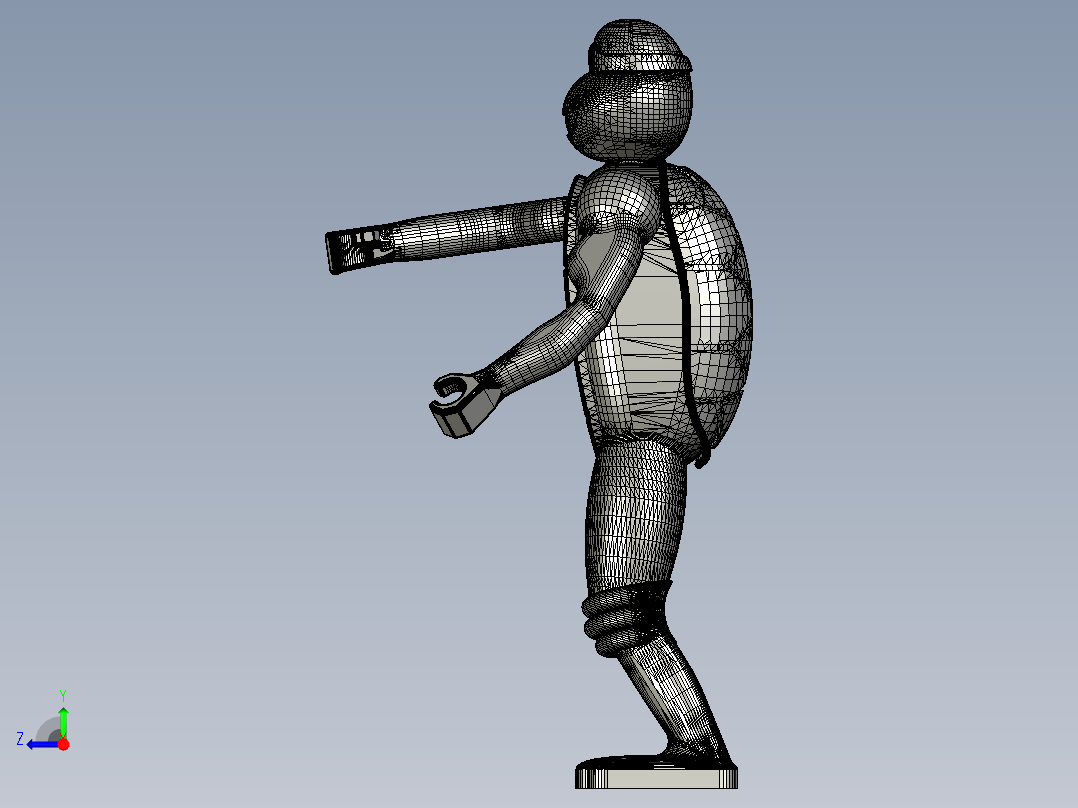Click the green Y axis arrow of triad

[x=63, y=721]
